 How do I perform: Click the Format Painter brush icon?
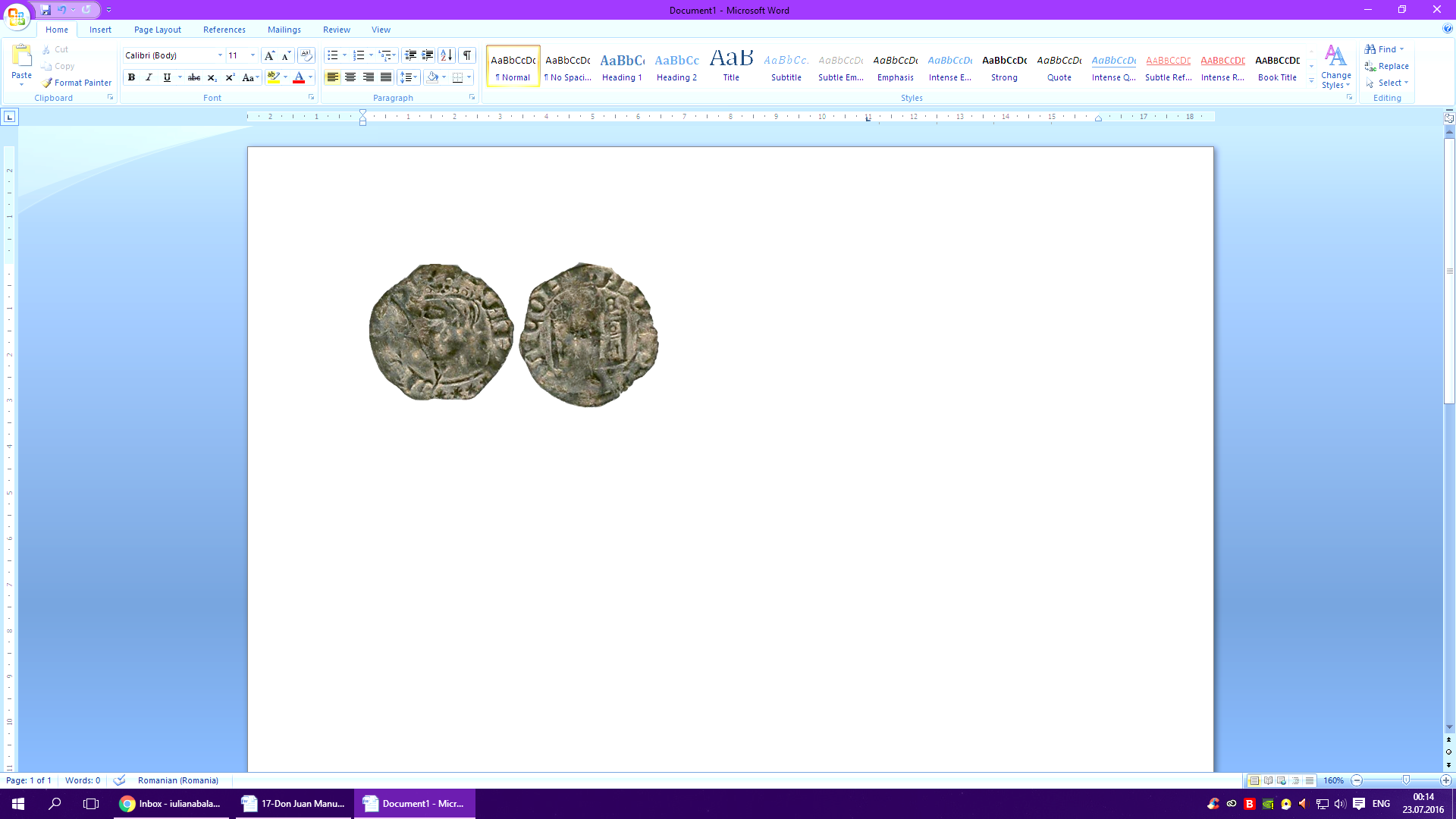point(48,83)
